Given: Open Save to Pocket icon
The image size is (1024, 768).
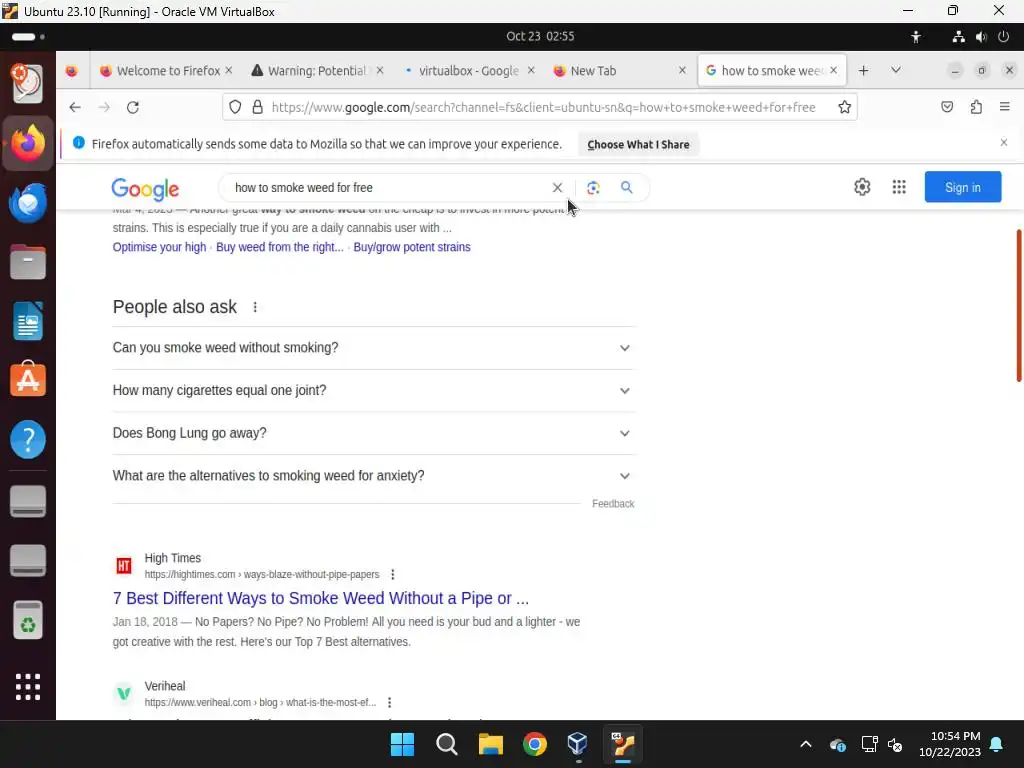Looking at the screenshot, I should click(947, 107).
